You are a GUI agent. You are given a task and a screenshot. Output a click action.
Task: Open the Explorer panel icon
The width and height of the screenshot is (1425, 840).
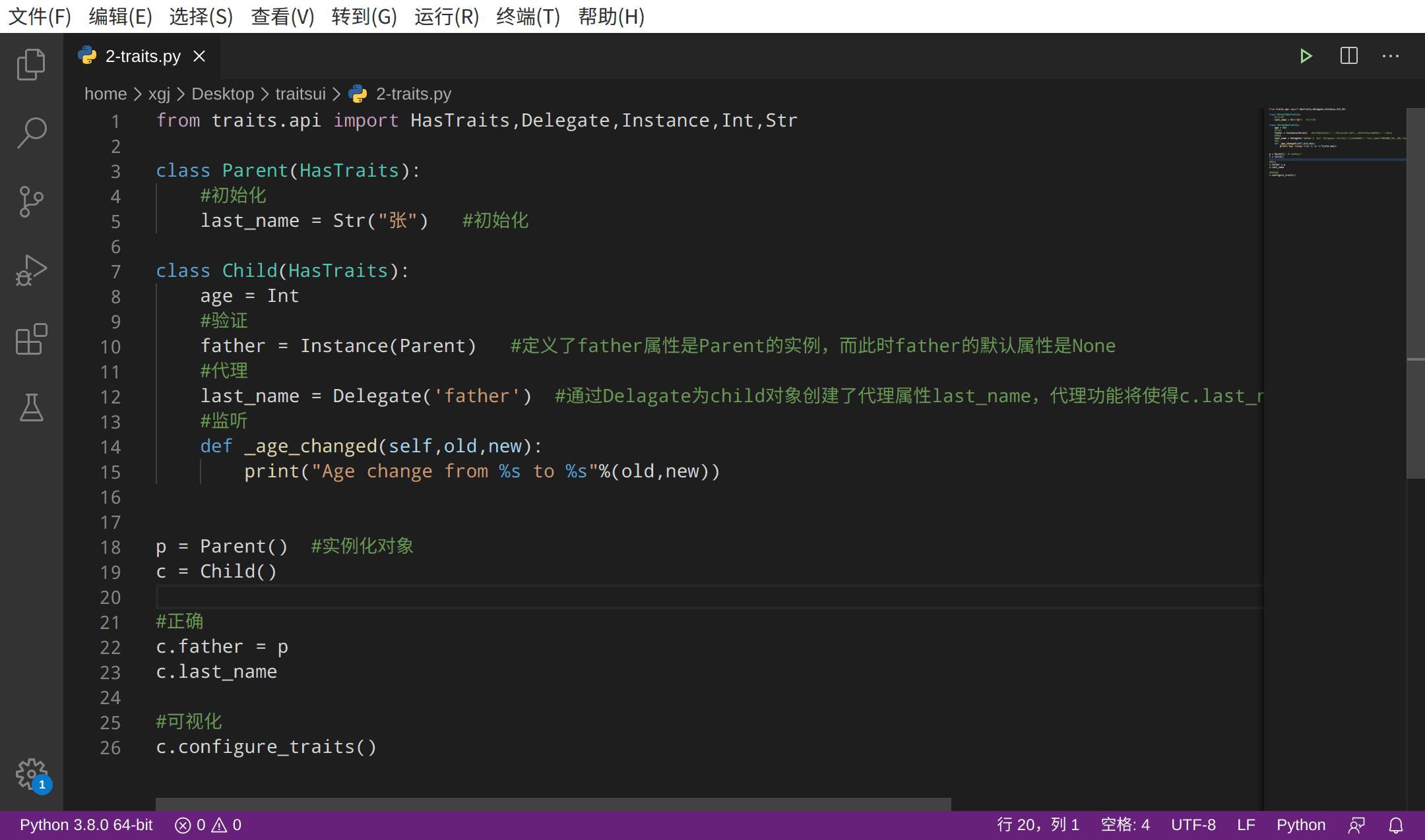31,64
